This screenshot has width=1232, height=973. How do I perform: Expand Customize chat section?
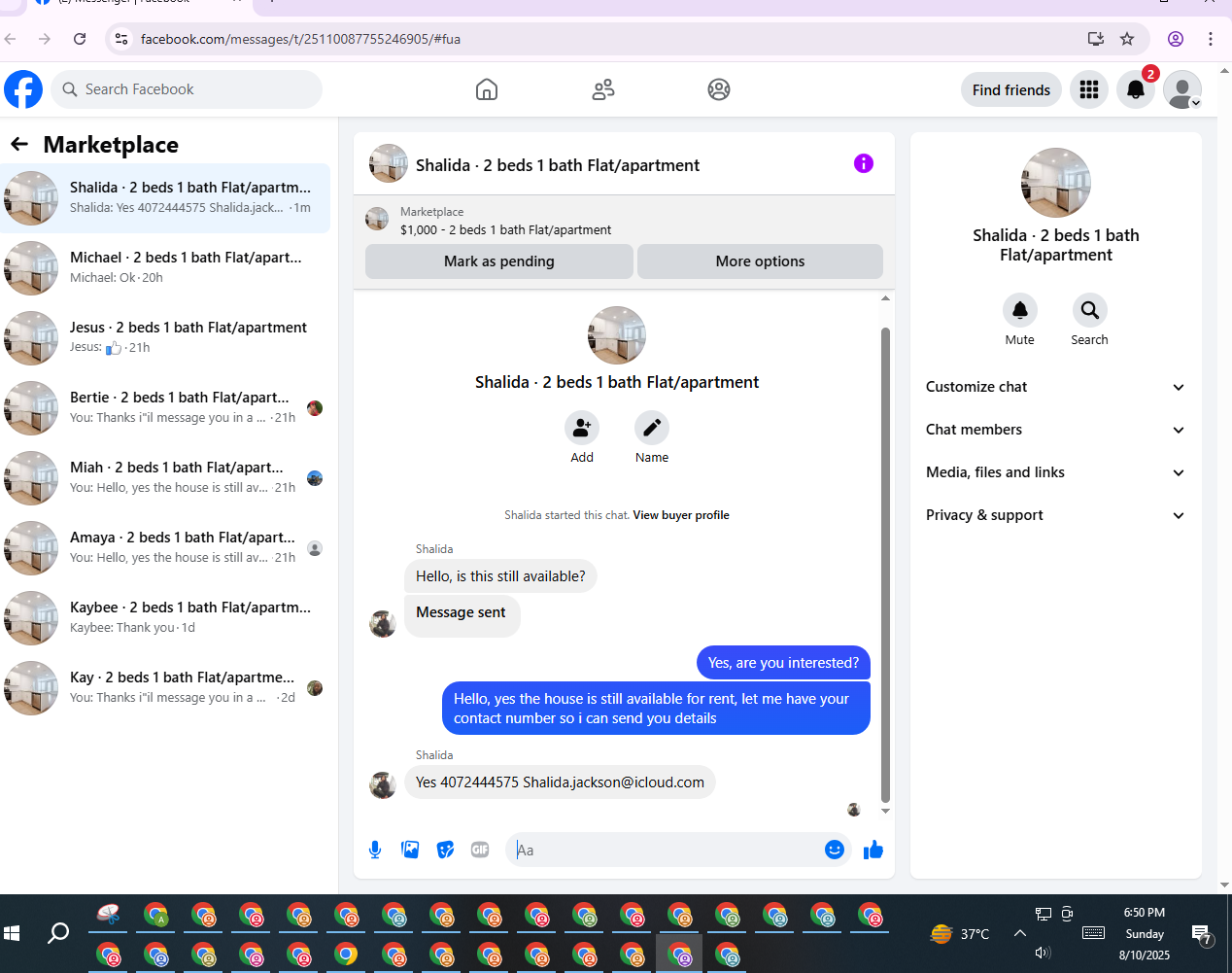click(1056, 387)
